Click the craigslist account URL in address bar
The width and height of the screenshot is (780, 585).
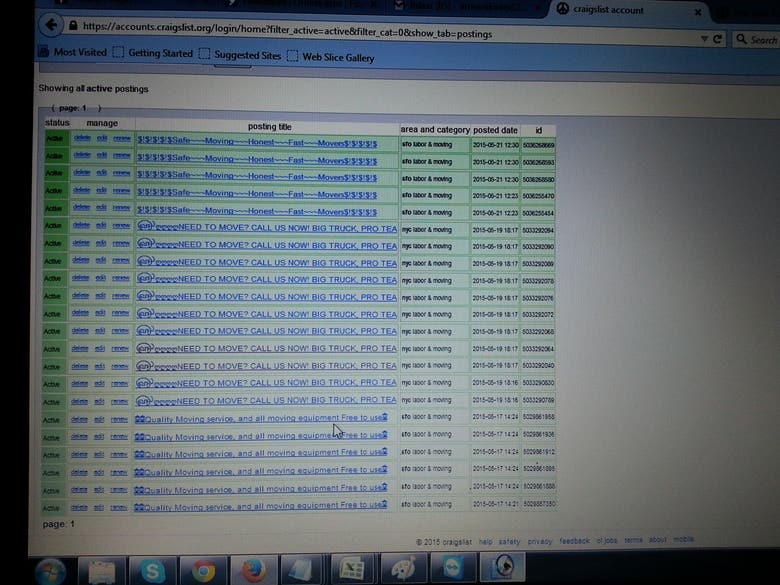point(288,30)
